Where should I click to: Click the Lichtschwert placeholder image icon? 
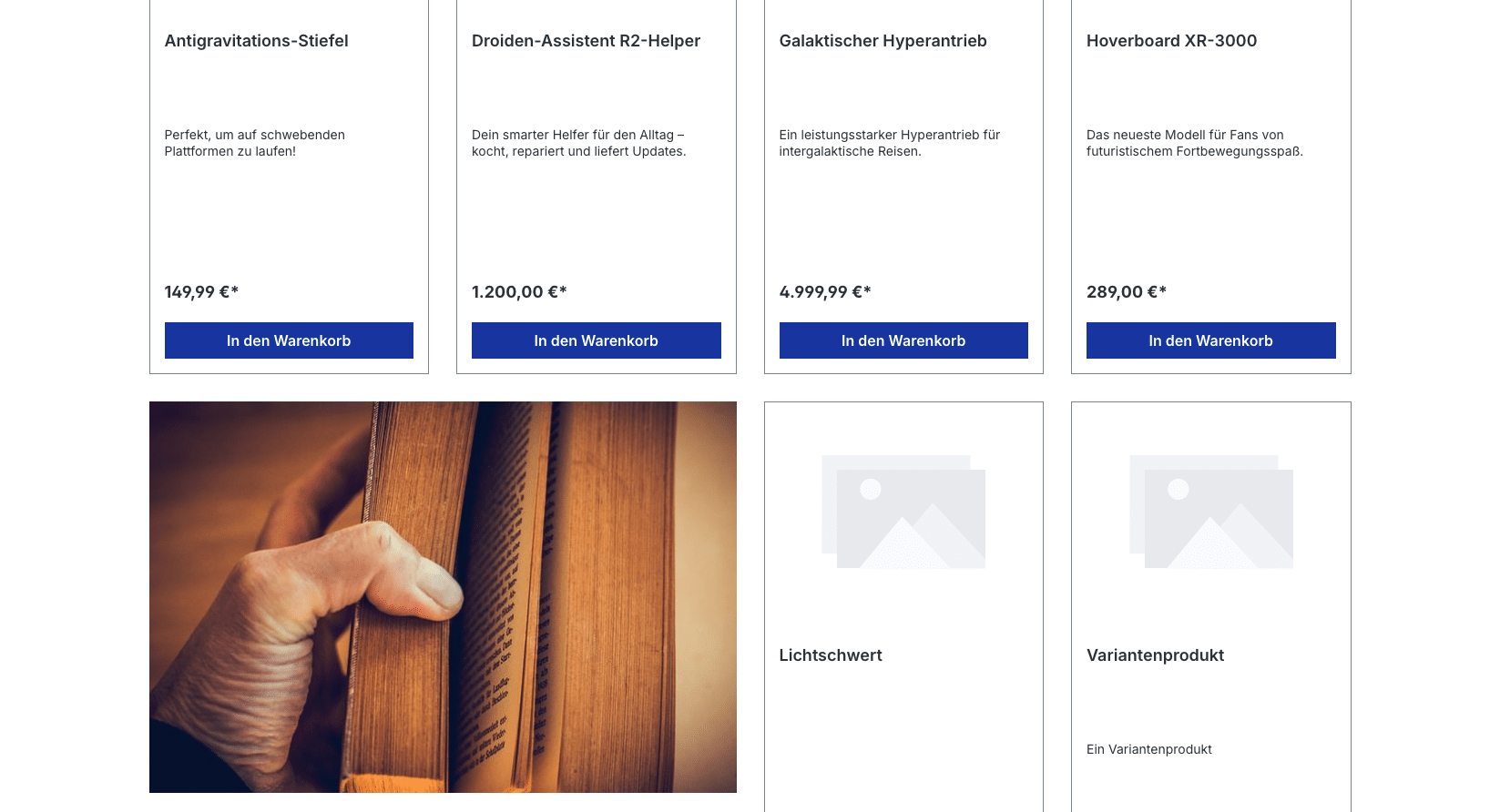click(903, 512)
